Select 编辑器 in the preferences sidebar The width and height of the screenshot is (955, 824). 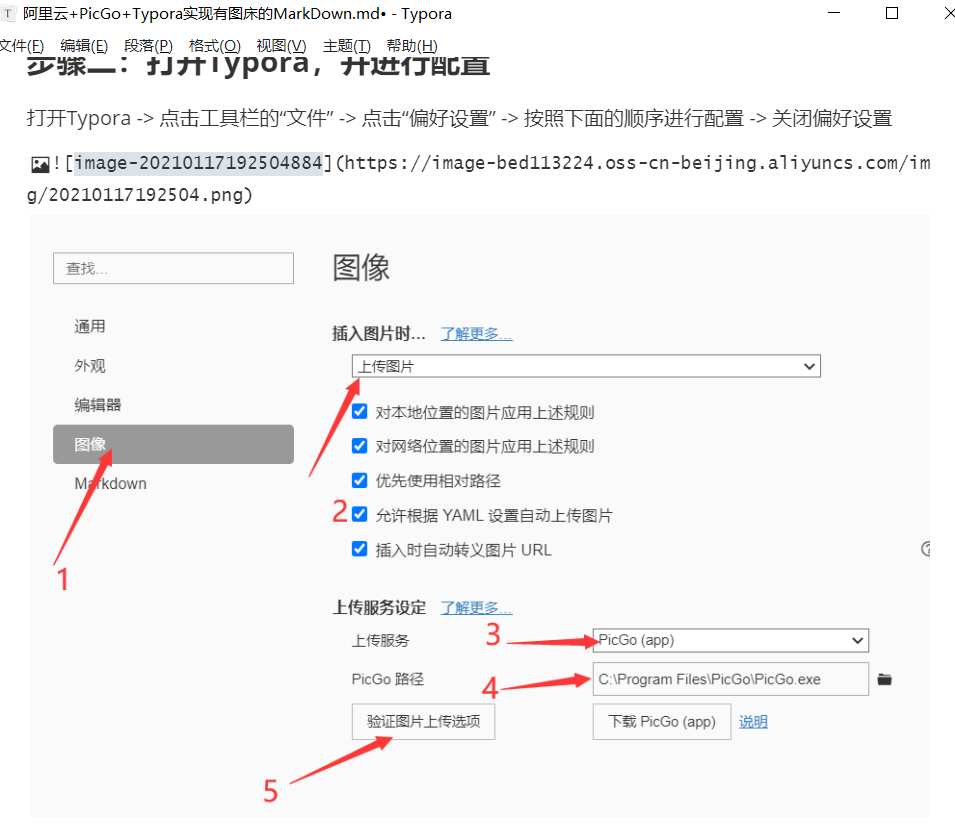(97, 405)
